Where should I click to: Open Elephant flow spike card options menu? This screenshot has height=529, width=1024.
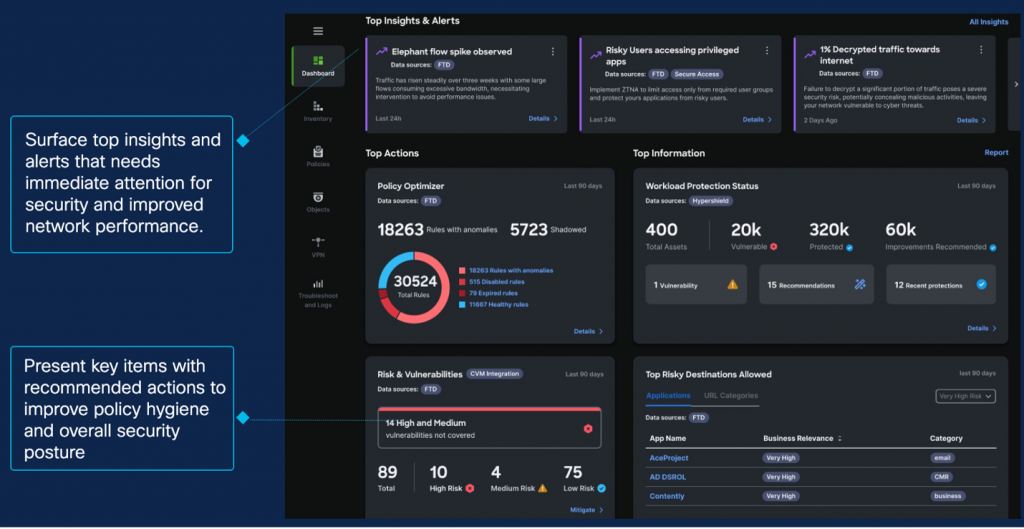(x=553, y=52)
